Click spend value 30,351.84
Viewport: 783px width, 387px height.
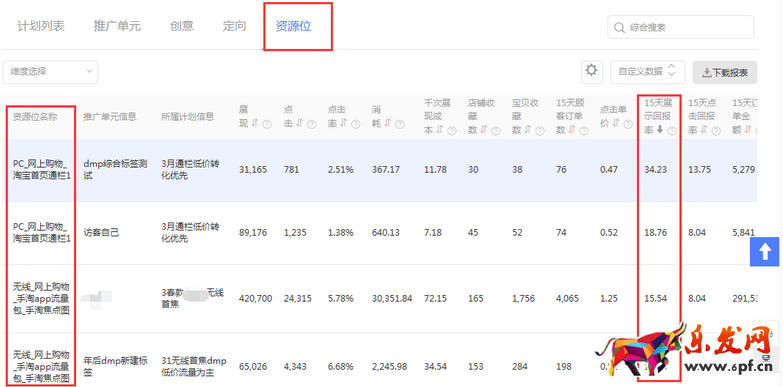pyautogui.click(x=392, y=299)
